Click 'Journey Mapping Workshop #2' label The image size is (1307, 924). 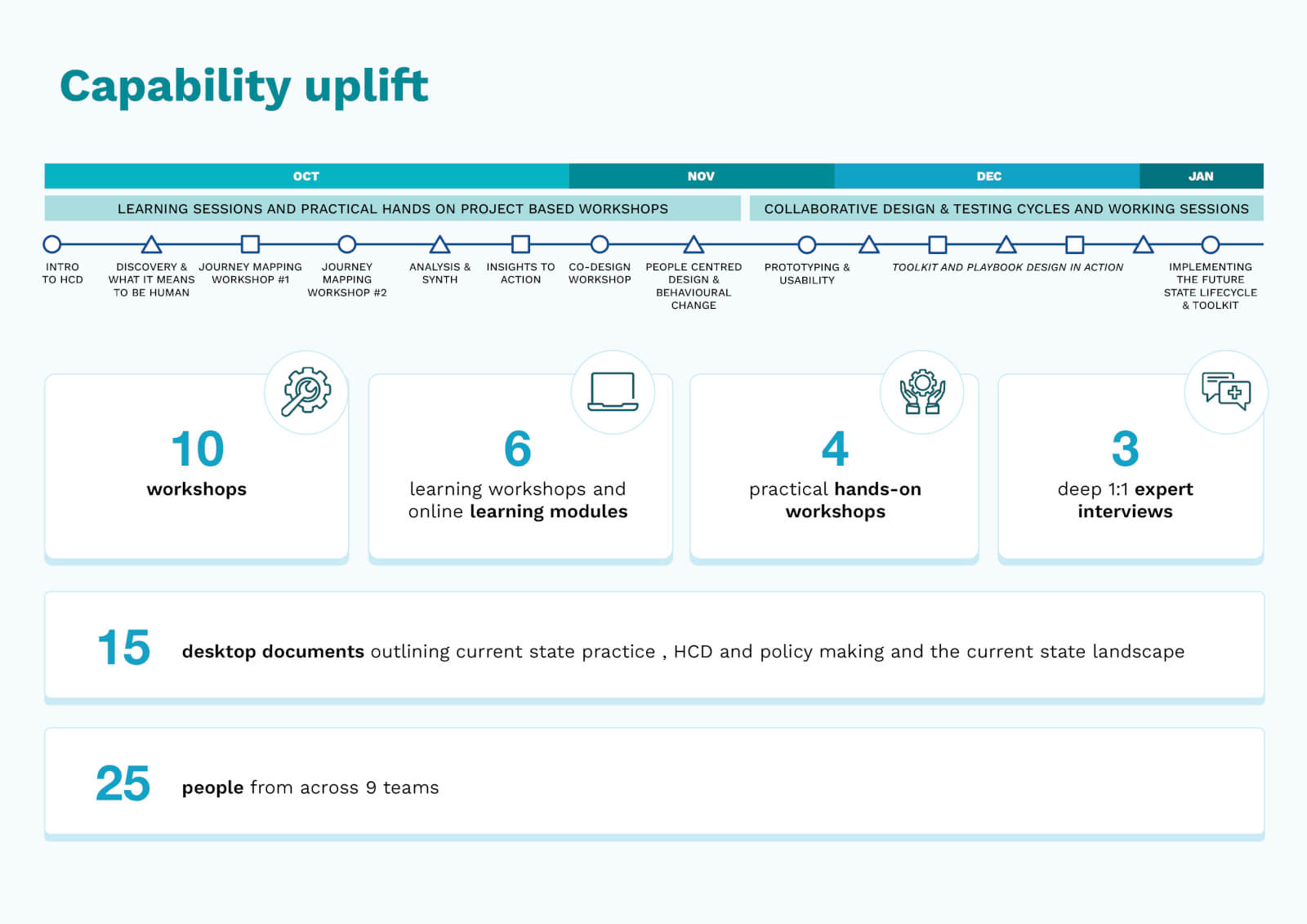347,279
